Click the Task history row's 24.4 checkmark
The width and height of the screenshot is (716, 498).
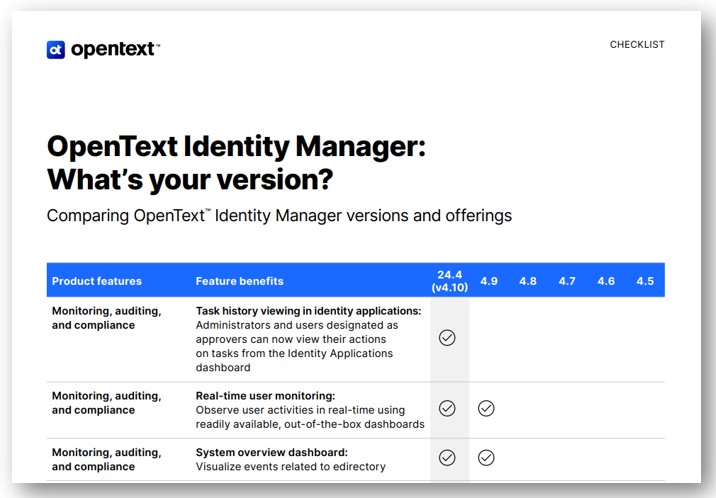447,338
